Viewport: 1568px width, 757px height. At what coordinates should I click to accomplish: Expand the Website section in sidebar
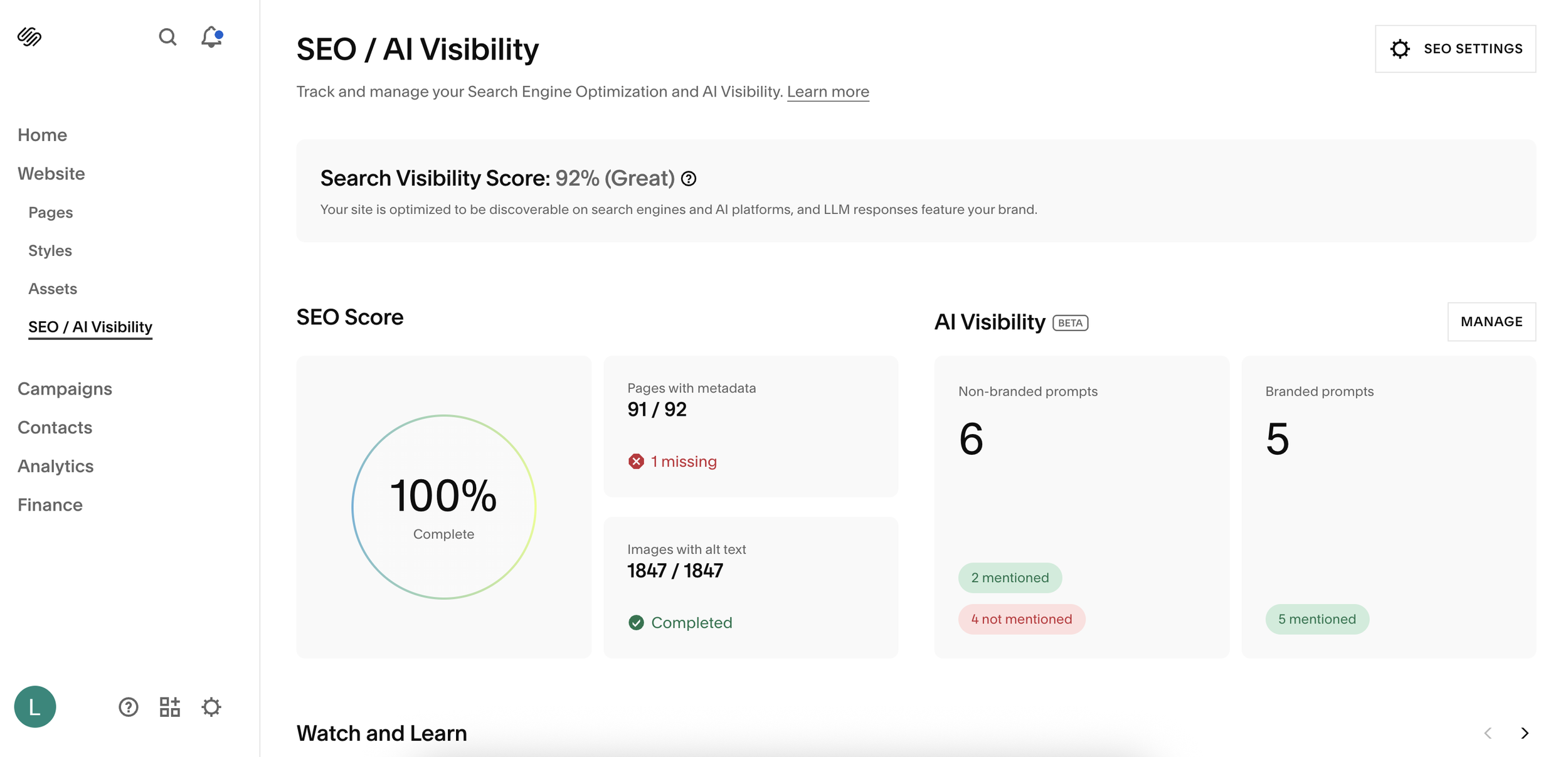tap(51, 174)
